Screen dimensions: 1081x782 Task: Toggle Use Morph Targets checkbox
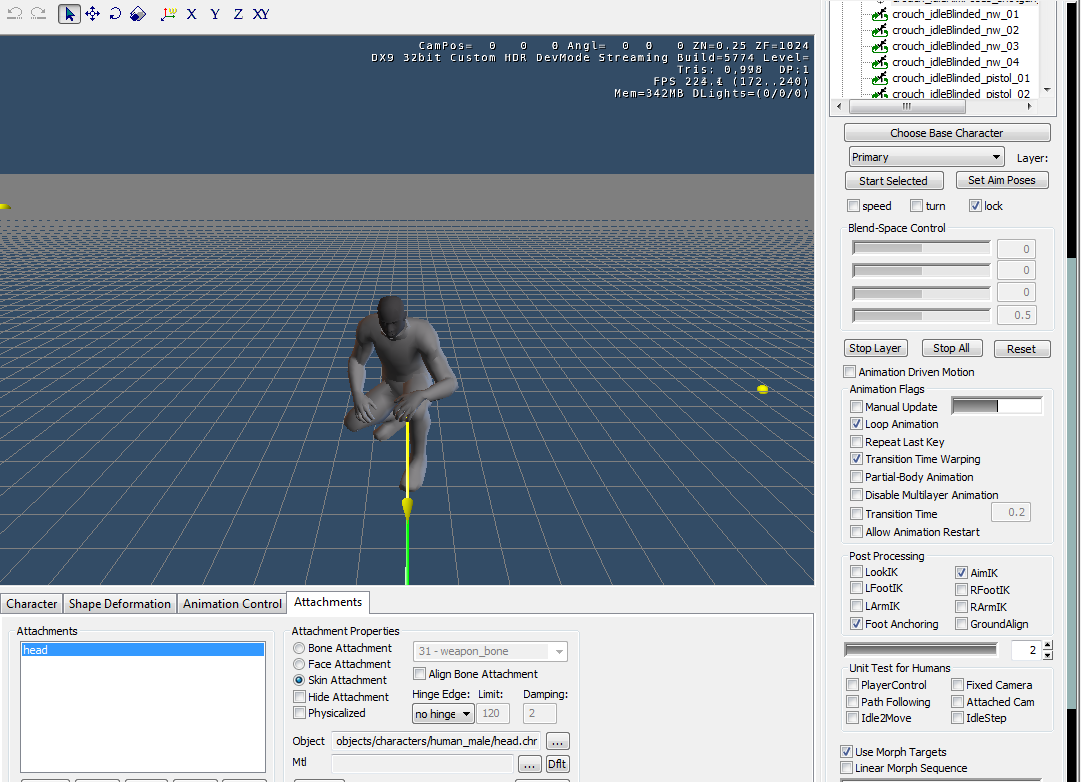[x=847, y=752]
